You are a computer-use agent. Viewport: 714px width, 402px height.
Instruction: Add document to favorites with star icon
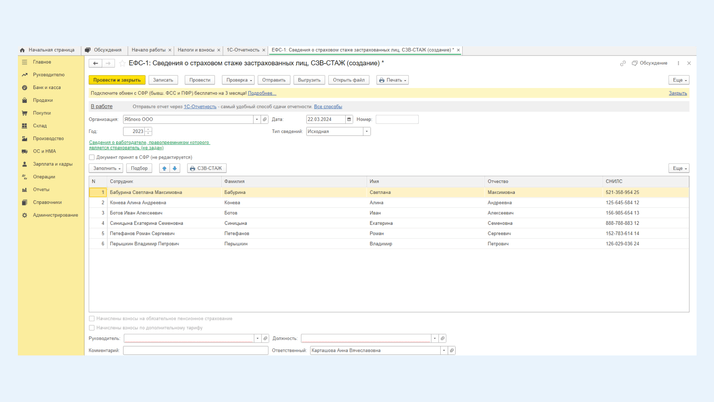(122, 63)
